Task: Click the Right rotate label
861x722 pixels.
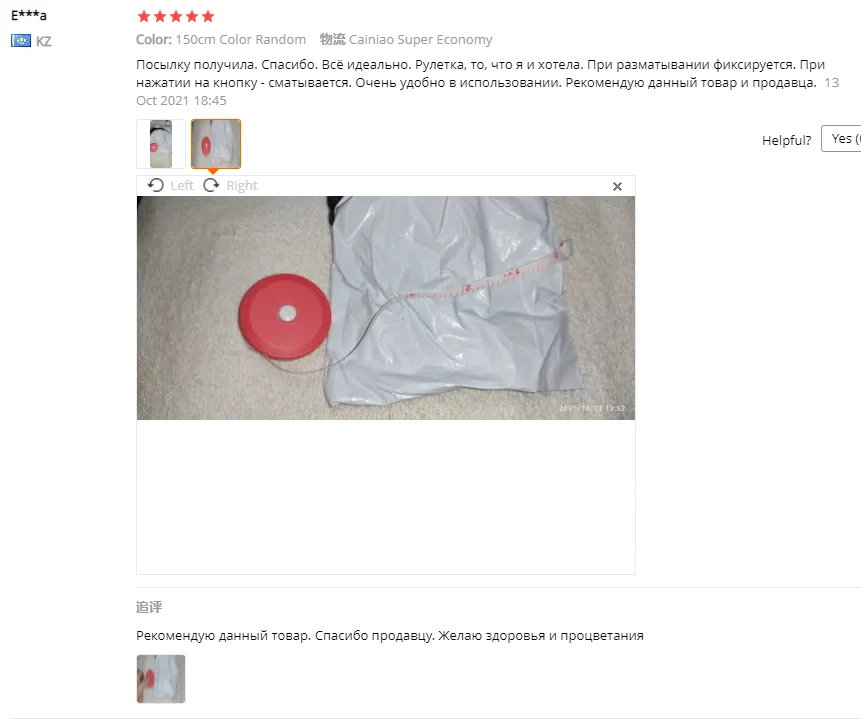Action: [242, 186]
